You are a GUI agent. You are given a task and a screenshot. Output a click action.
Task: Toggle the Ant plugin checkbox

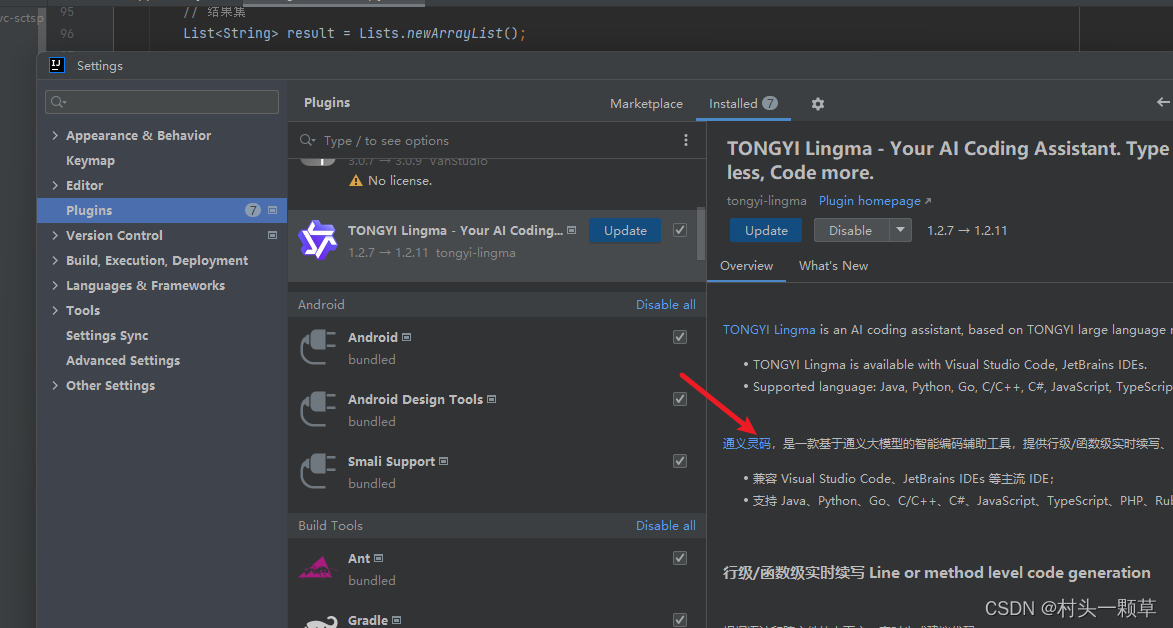(680, 558)
